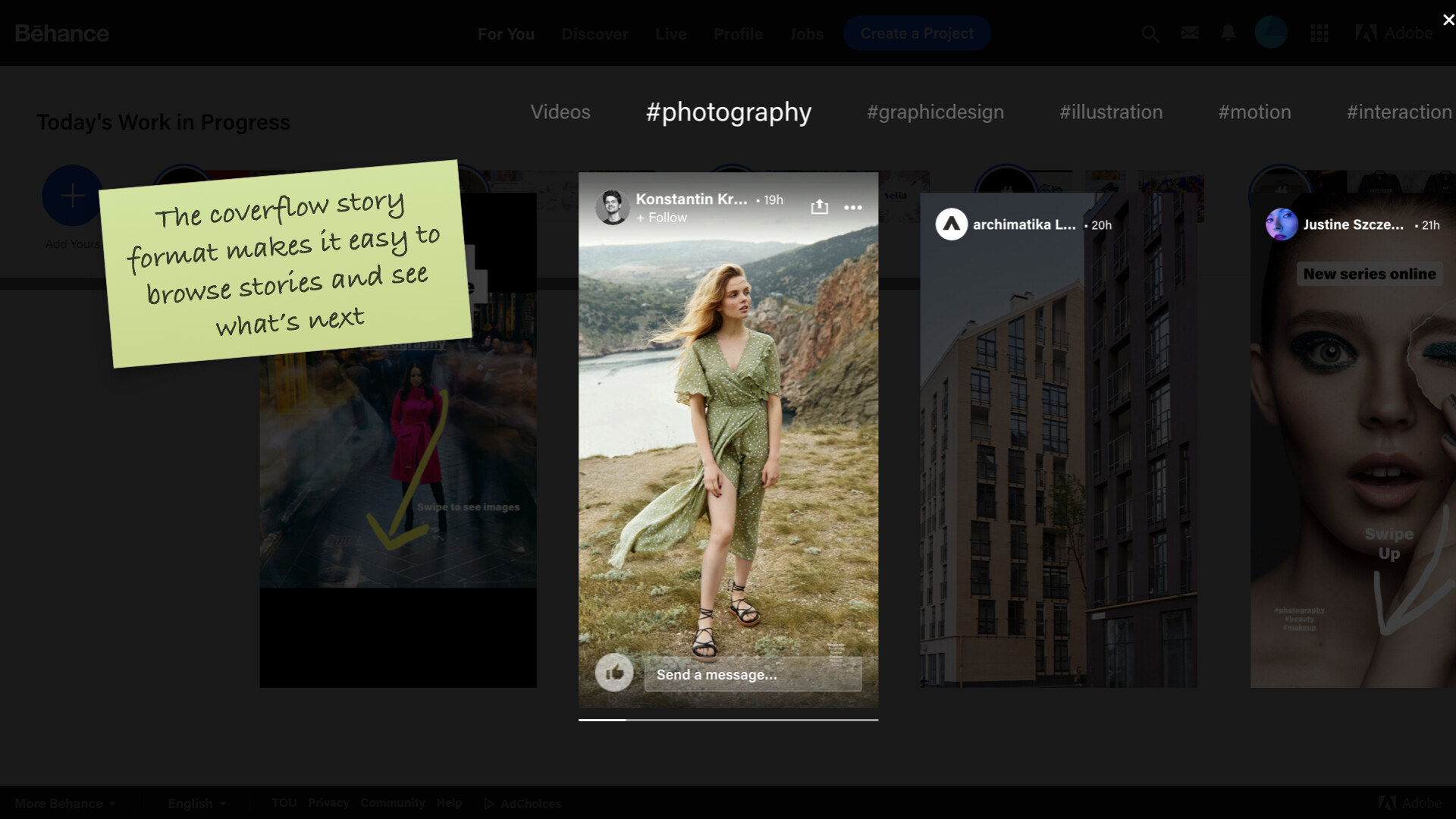Click the share icon on Konstantin's story

(x=819, y=207)
